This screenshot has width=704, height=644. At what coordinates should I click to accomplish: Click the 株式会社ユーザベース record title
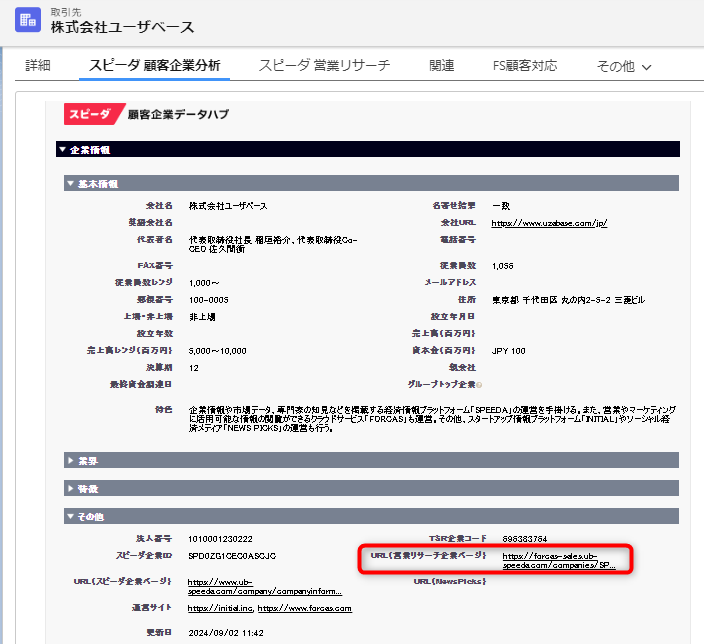click(x=122, y=27)
